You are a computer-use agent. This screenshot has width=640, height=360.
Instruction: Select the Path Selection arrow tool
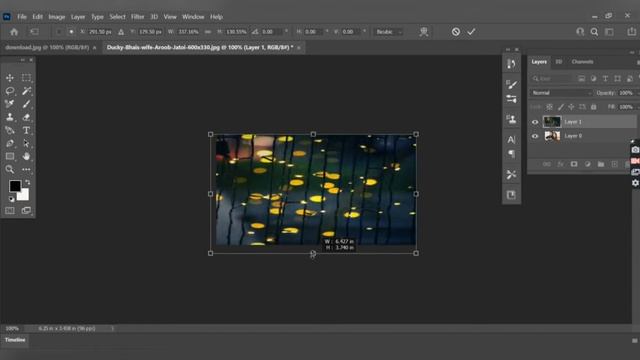pos(26,143)
